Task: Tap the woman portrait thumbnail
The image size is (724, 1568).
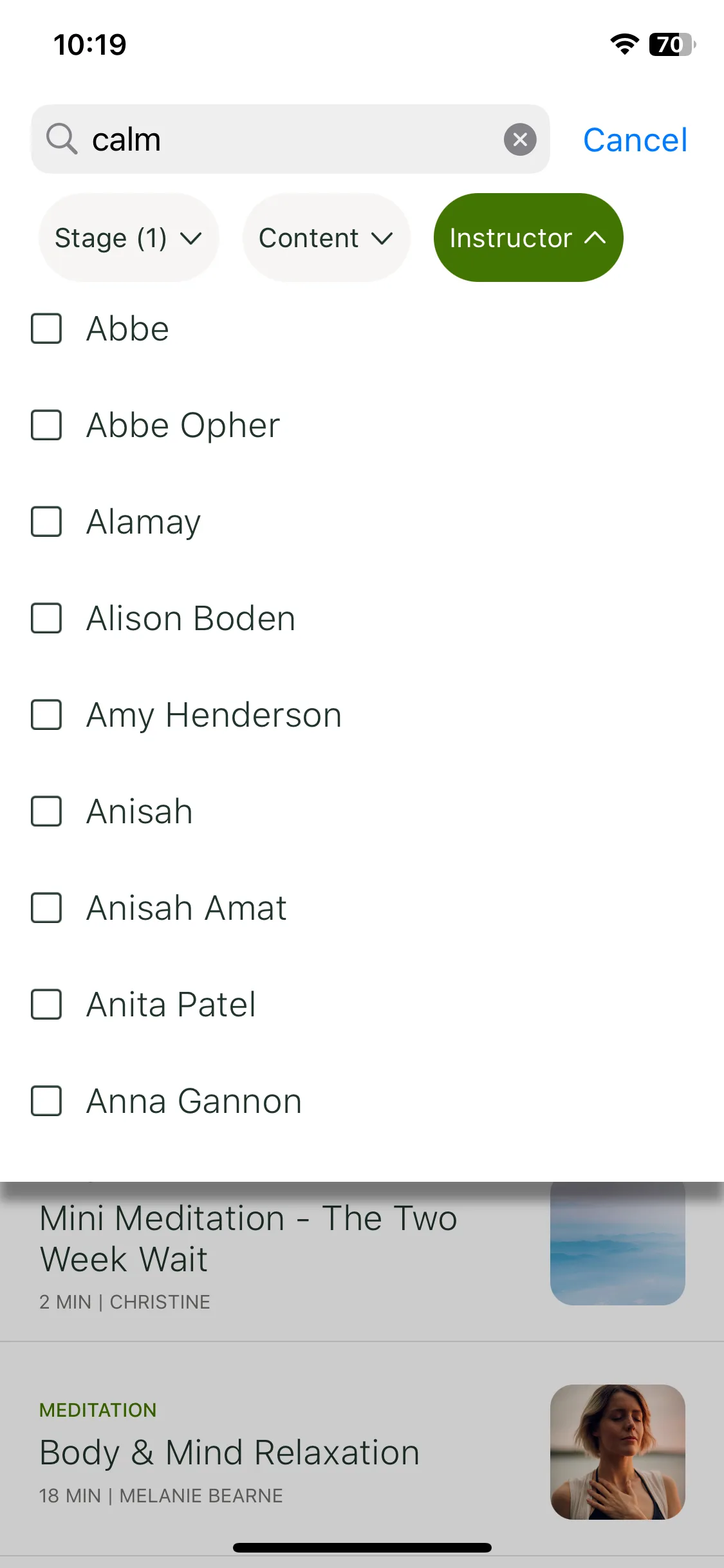Action: point(618,1452)
